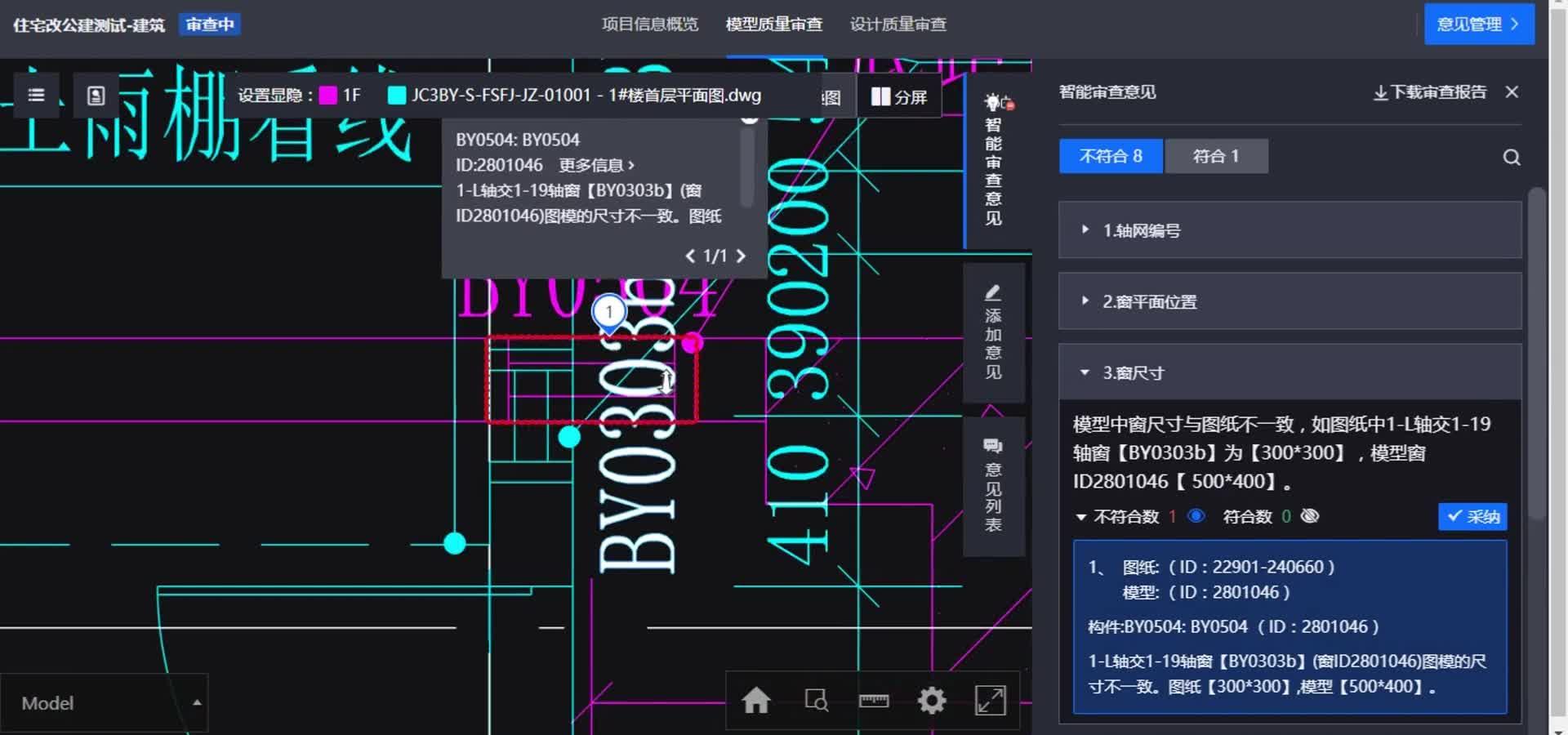Search the review comments with the magnifier
This screenshot has height=735, width=1568.
coord(1512,158)
